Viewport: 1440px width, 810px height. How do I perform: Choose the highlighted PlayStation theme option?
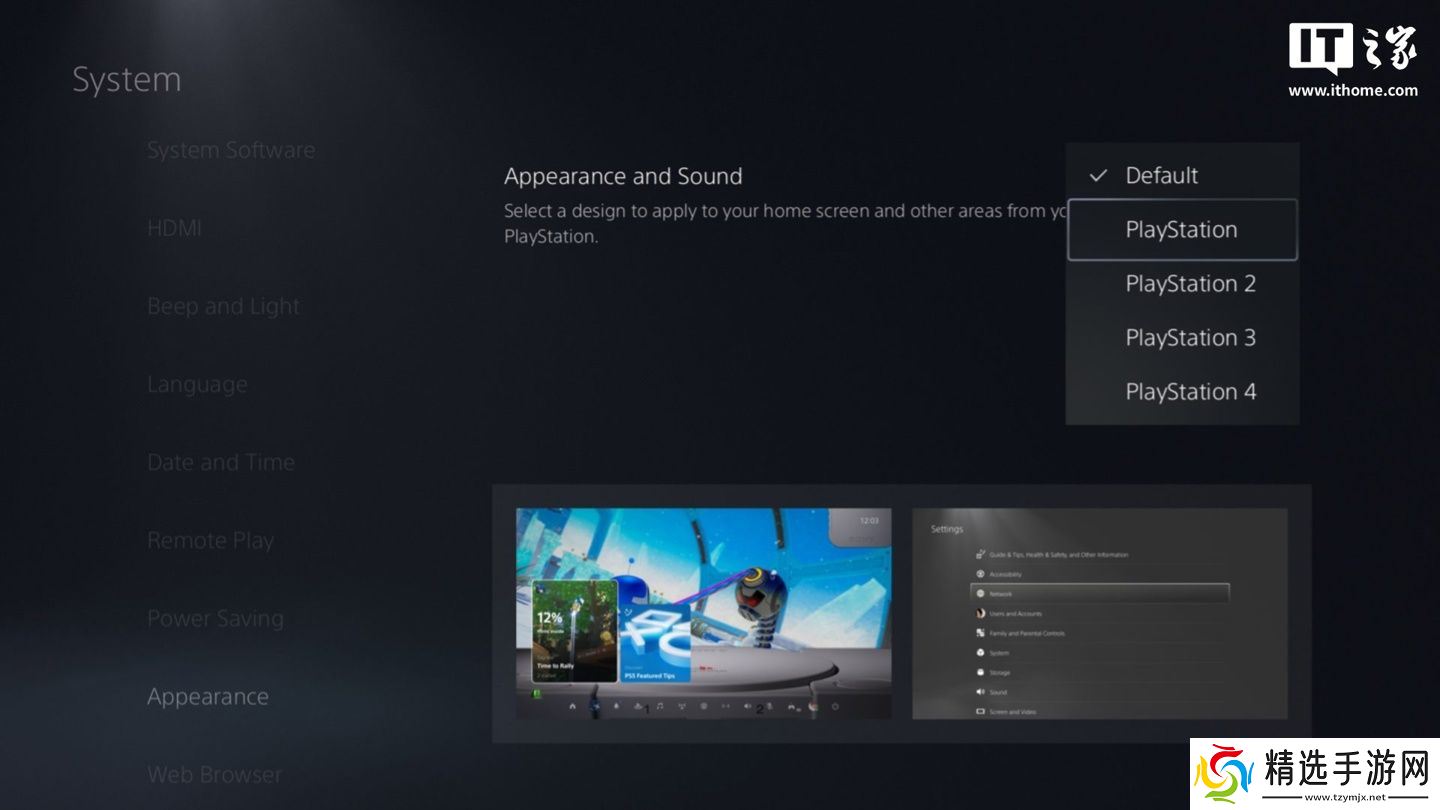coord(1181,230)
